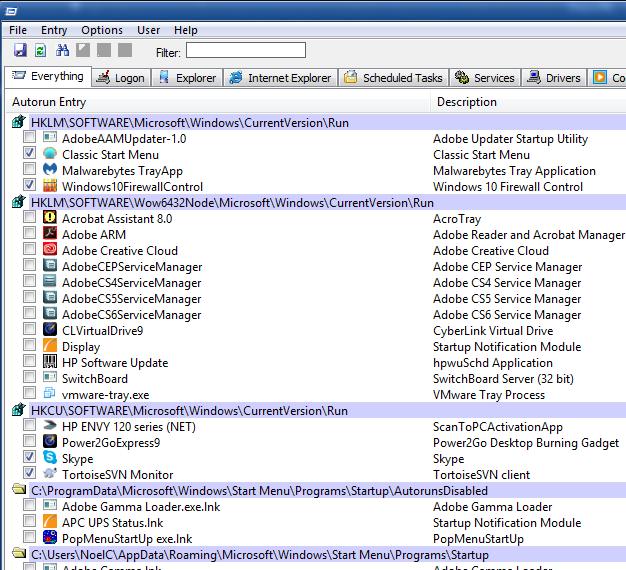626x570 pixels.
Task: Uncheck the TortoiseSVN Monitor checkbox
Action: [x=29, y=473]
